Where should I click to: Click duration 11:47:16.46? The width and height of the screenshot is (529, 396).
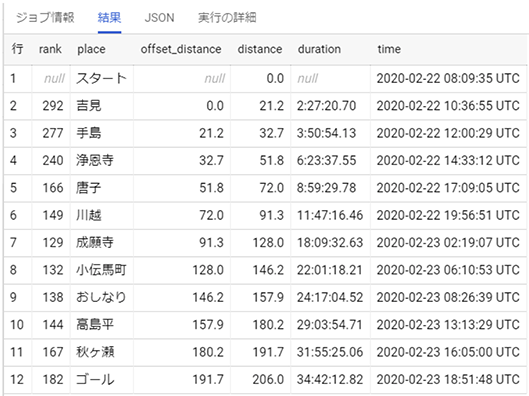330,215
